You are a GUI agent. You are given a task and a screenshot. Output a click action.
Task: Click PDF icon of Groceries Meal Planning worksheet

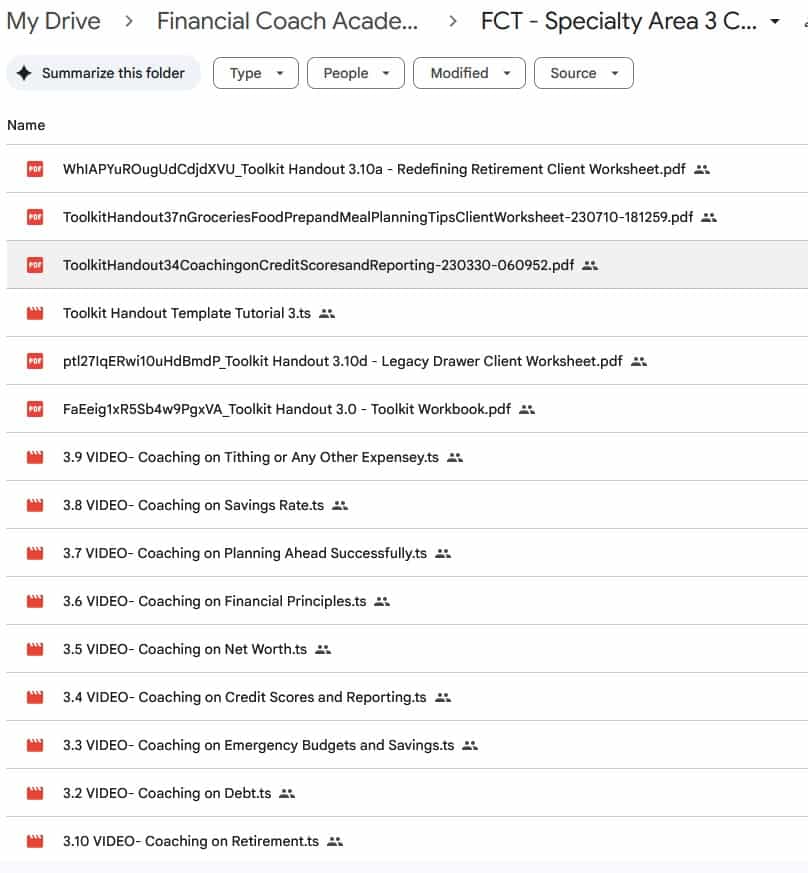click(x=35, y=217)
